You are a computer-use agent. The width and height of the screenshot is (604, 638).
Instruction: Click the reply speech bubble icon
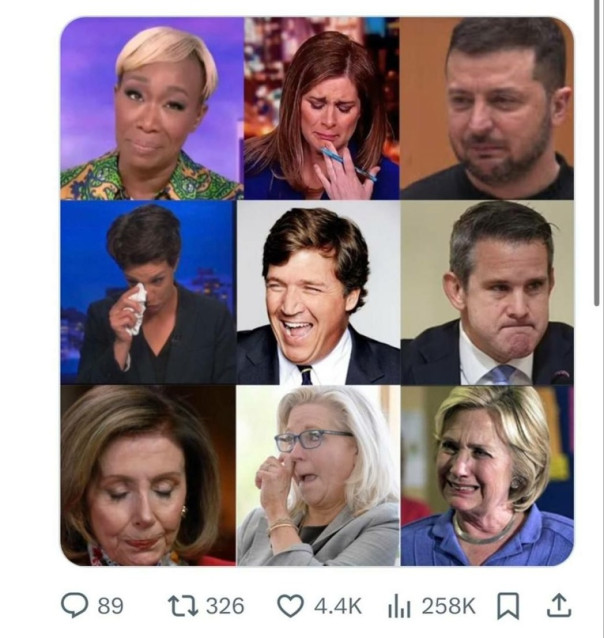75,605
